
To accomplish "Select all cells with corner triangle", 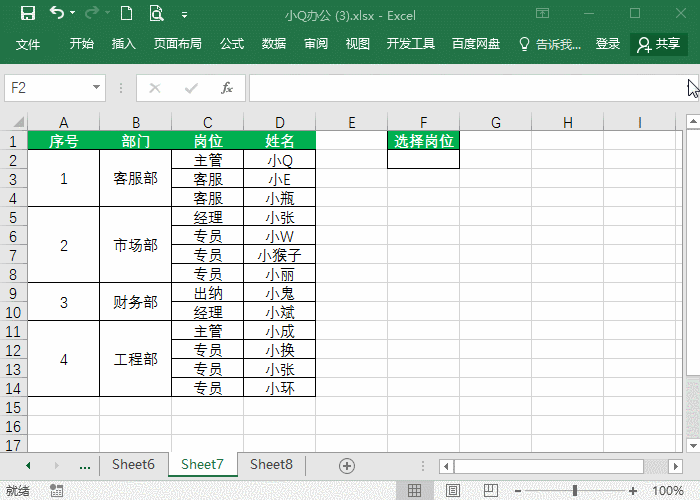I will tap(18, 122).
